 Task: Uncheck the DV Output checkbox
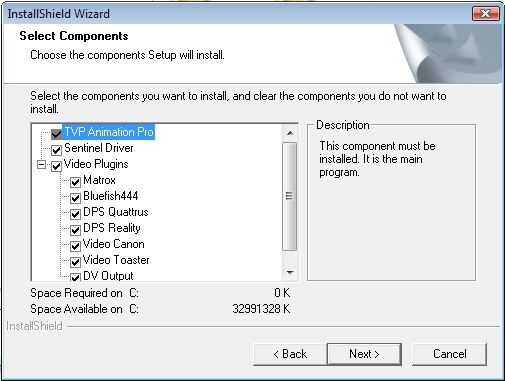click(x=75, y=277)
